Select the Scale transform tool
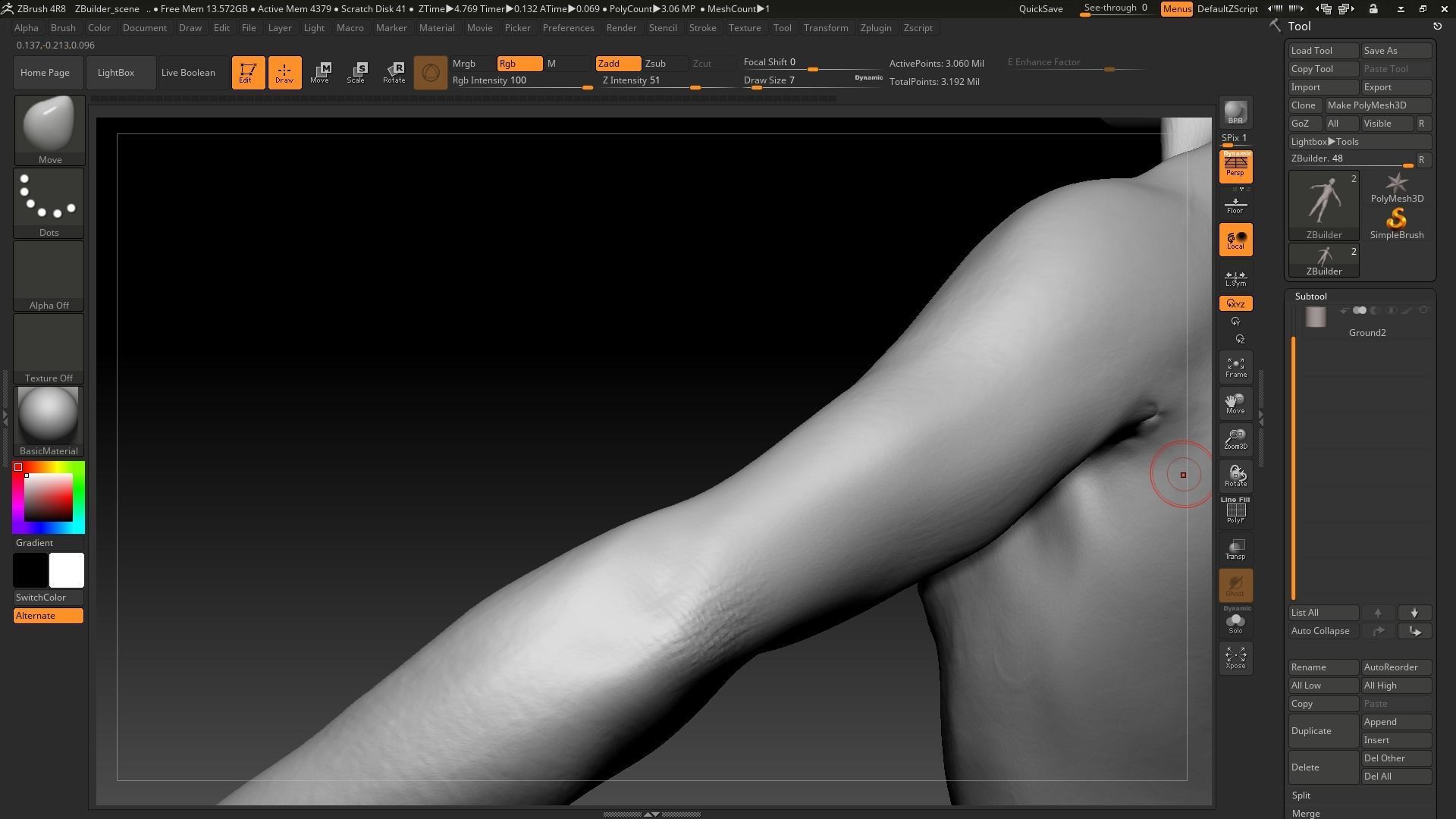 pyautogui.click(x=356, y=73)
